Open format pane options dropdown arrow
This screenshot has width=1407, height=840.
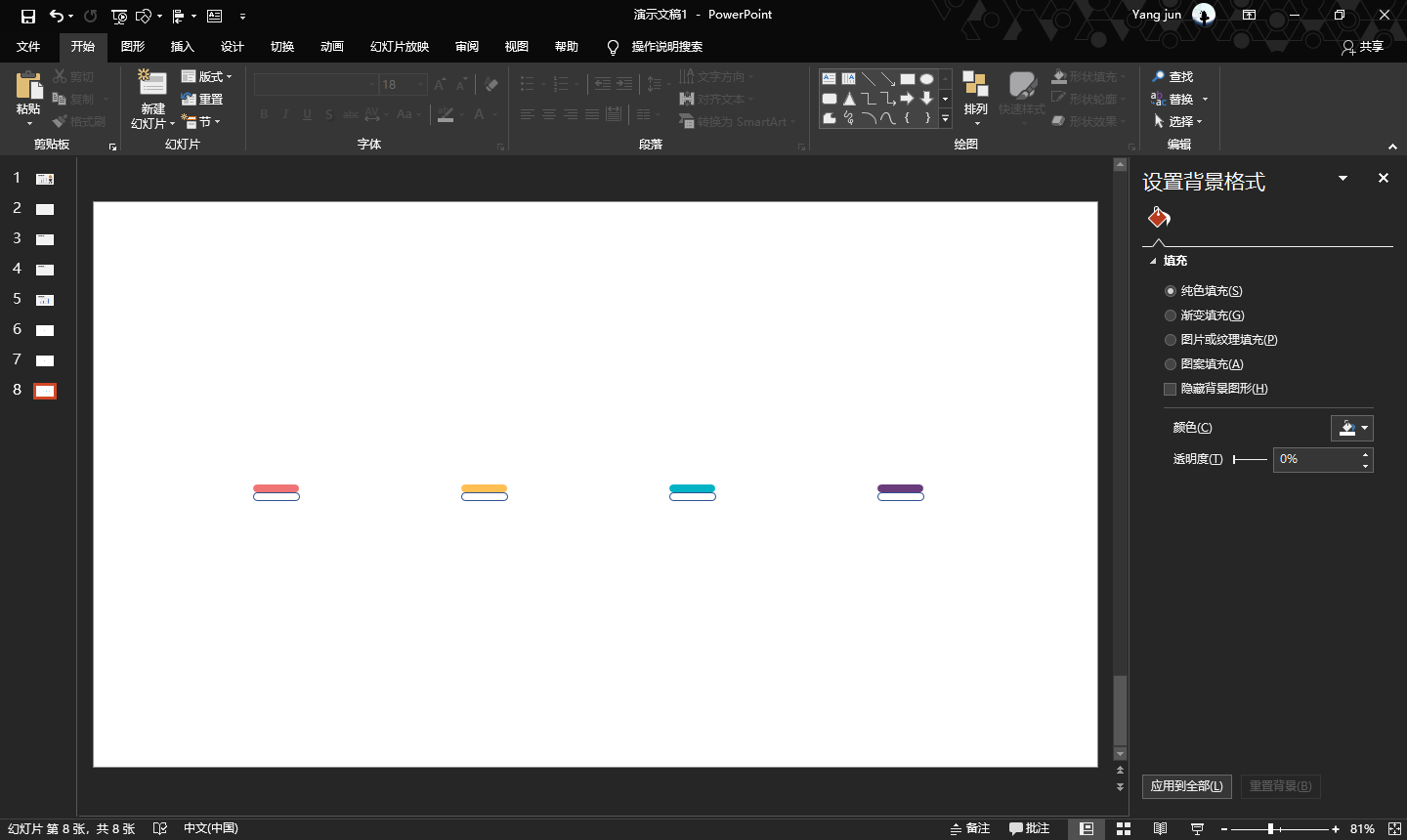tap(1343, 178)
